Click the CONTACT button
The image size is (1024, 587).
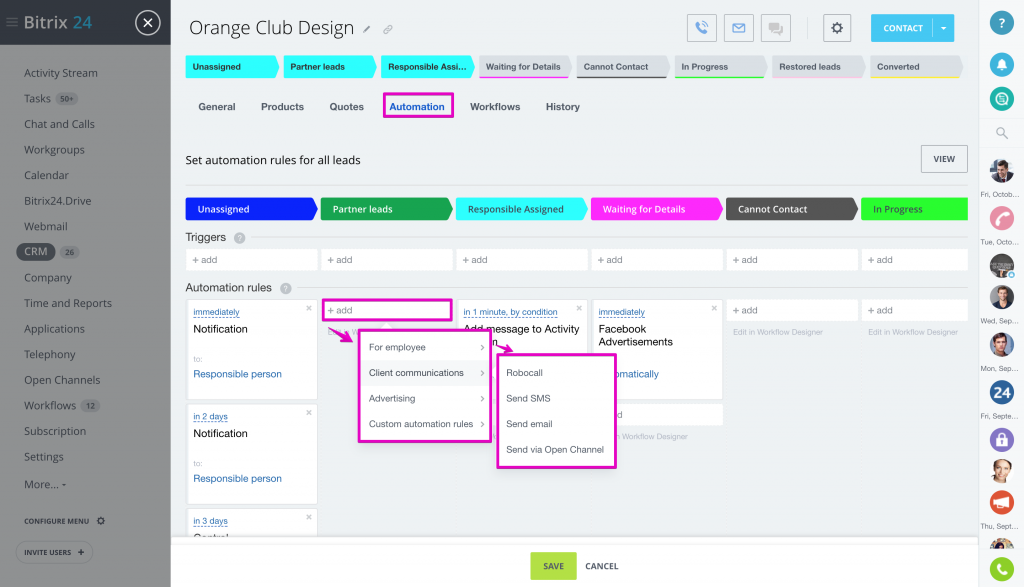tap(903, 28)
